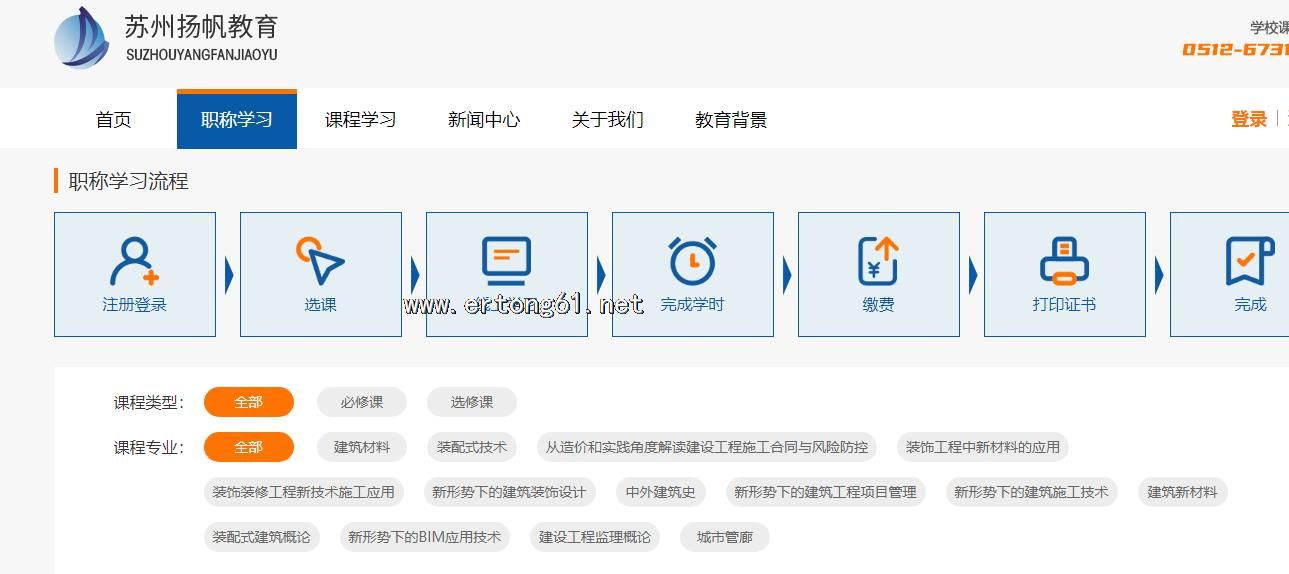Click the 选课 cursor icon
This screenshot has width=1289, height=574.
tap(320, 261)
